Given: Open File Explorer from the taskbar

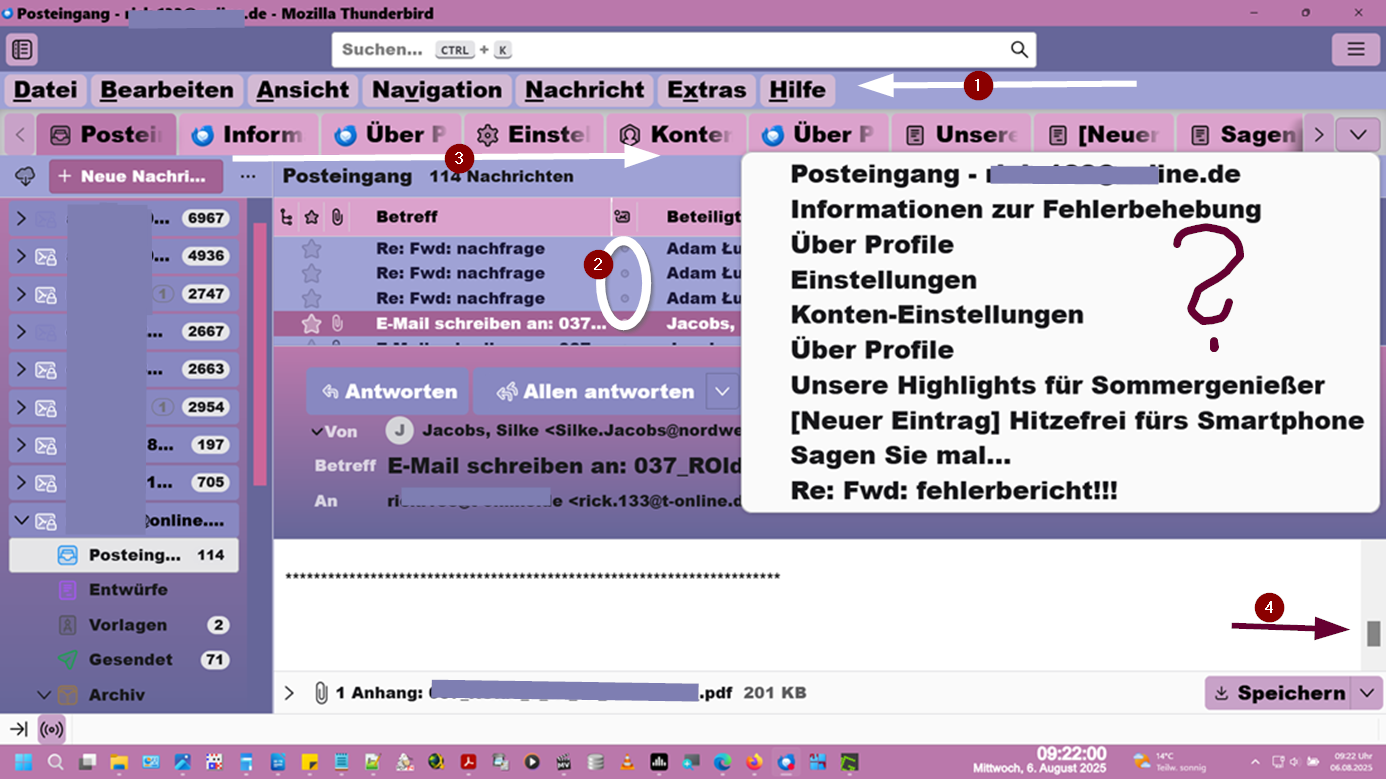Looking at the screenshot, I should pos(118,762).
